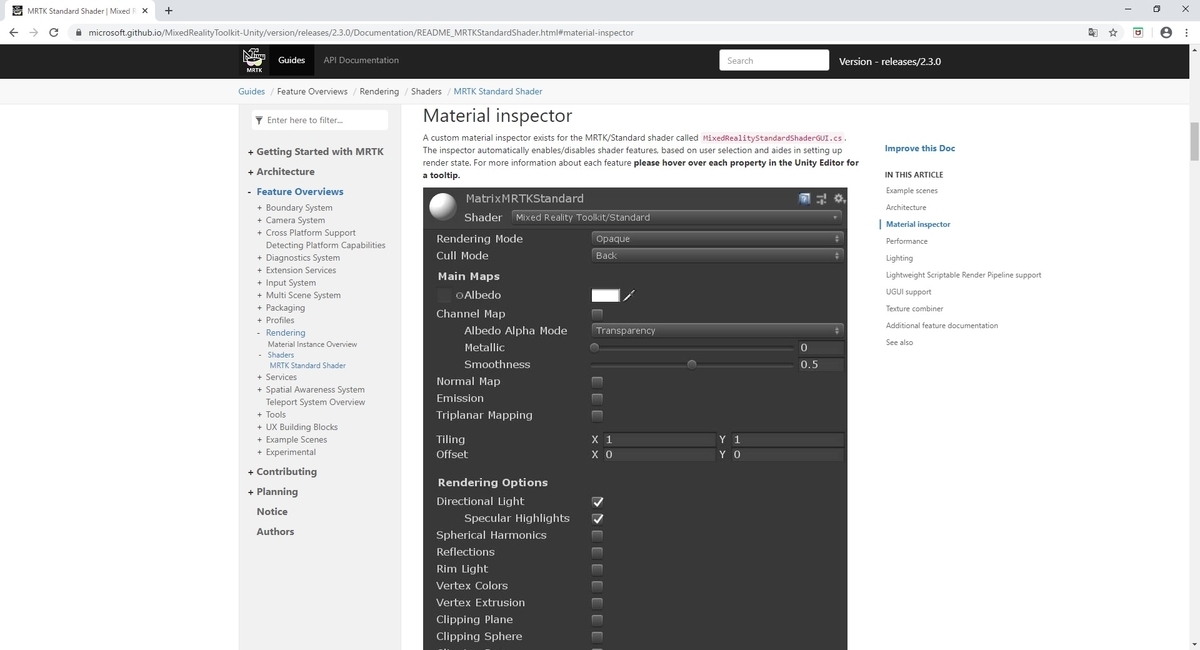Open the Notice sidebar link

click(272, 512)
